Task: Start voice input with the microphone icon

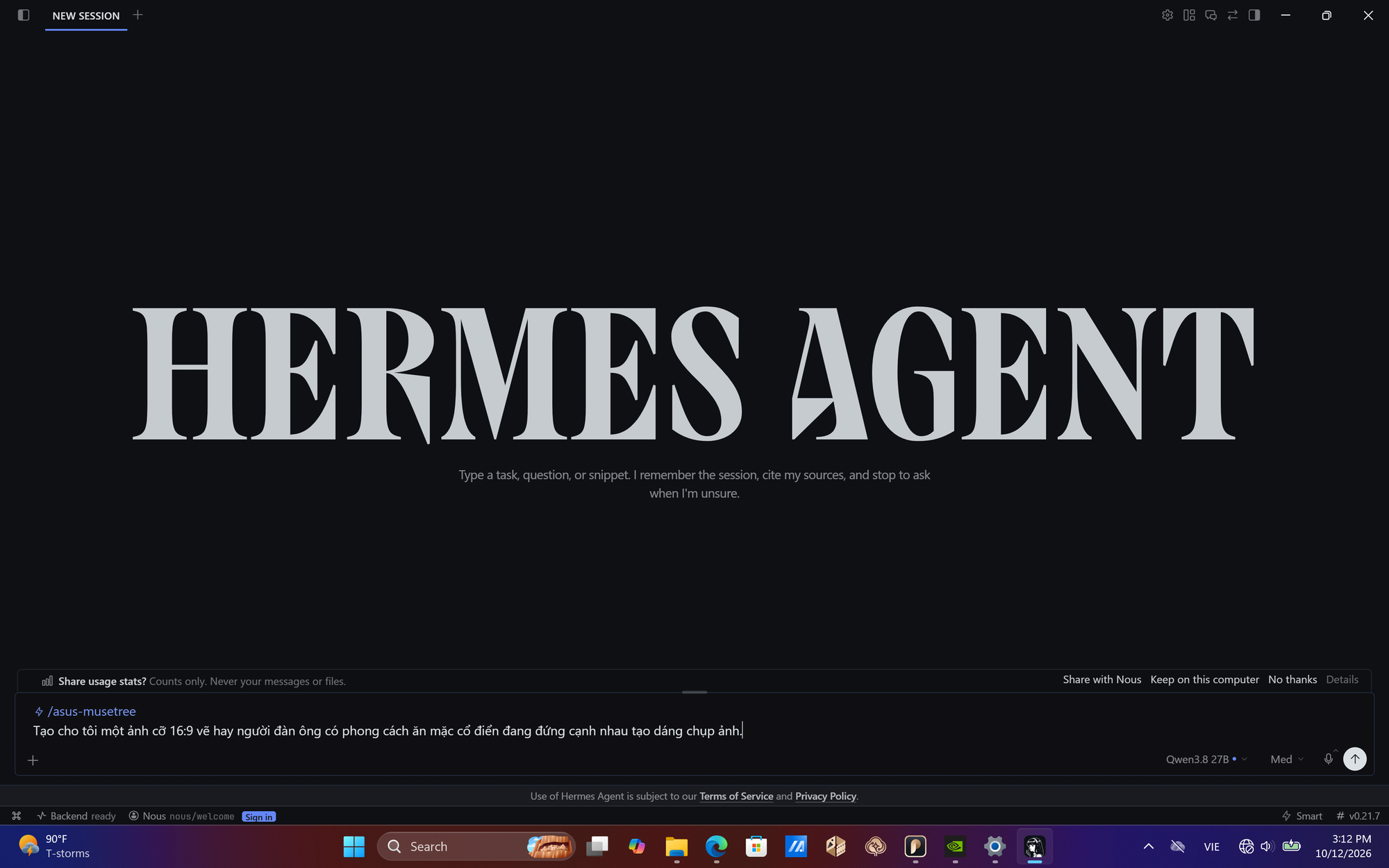Action: 1328,759
